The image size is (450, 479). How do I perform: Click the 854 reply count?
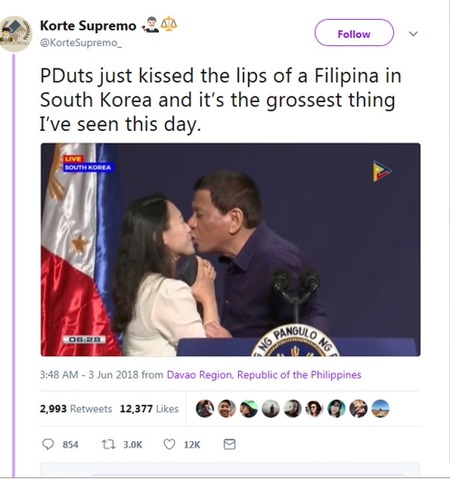(x=70, y=445)
